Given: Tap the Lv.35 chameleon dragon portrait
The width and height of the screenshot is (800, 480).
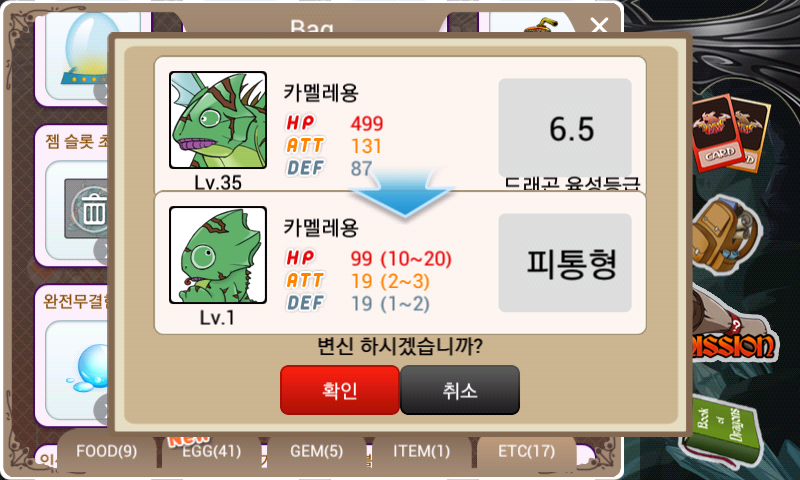Looking at the screenshot, I should tap(218, 120).
